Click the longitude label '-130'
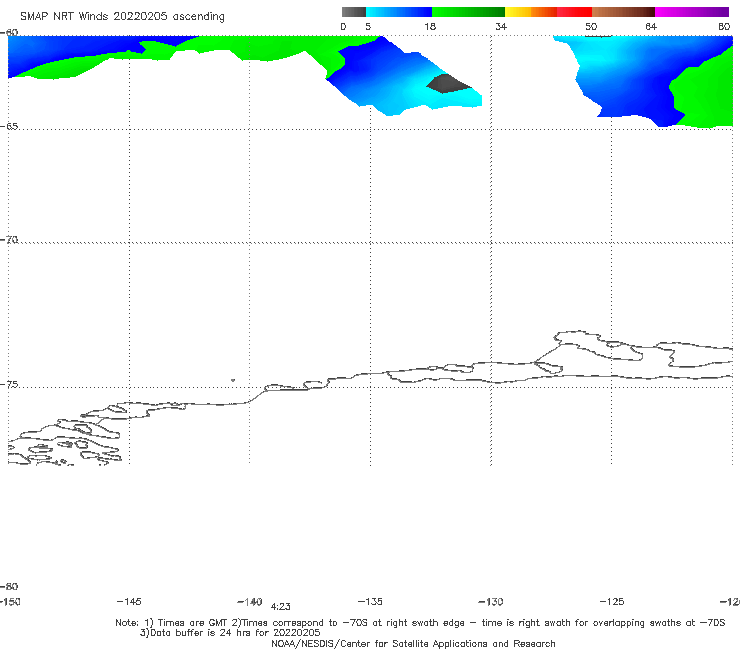Viewport: 740px width, 650px height. click(491, 601)
